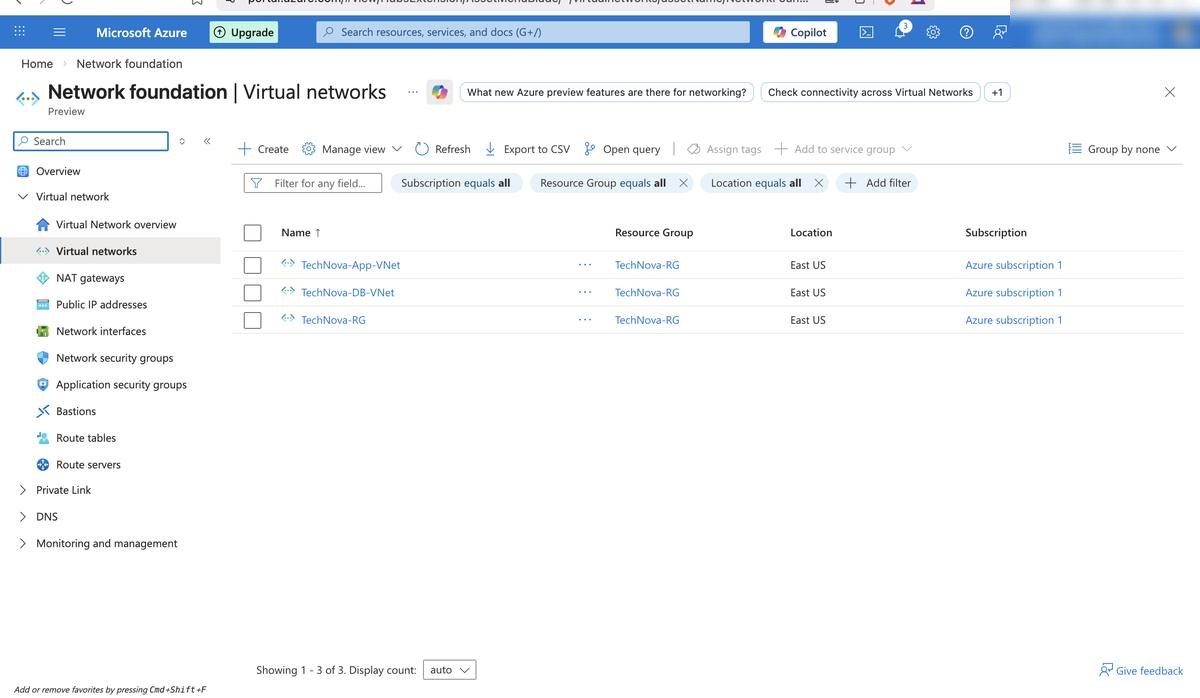Open Manage view dropdown
Image resolution: width=1200 pixels, height=698 pixels.
tap(352, 149)
